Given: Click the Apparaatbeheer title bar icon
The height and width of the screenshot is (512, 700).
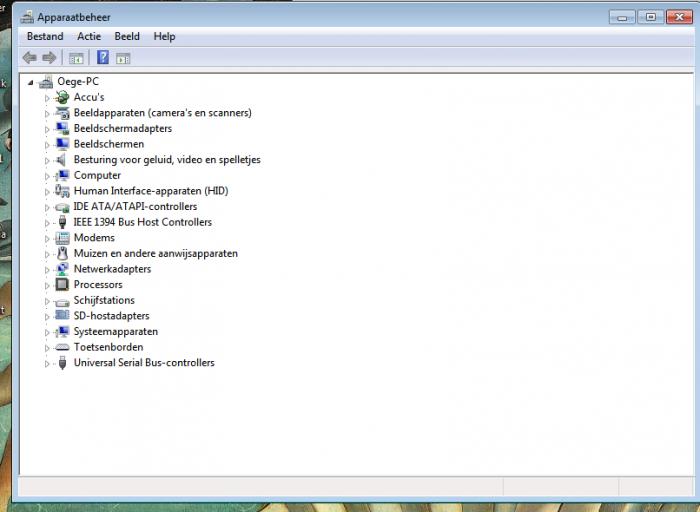Looking at the screenshot, I should pyautogui.click(x=27, y=17).
